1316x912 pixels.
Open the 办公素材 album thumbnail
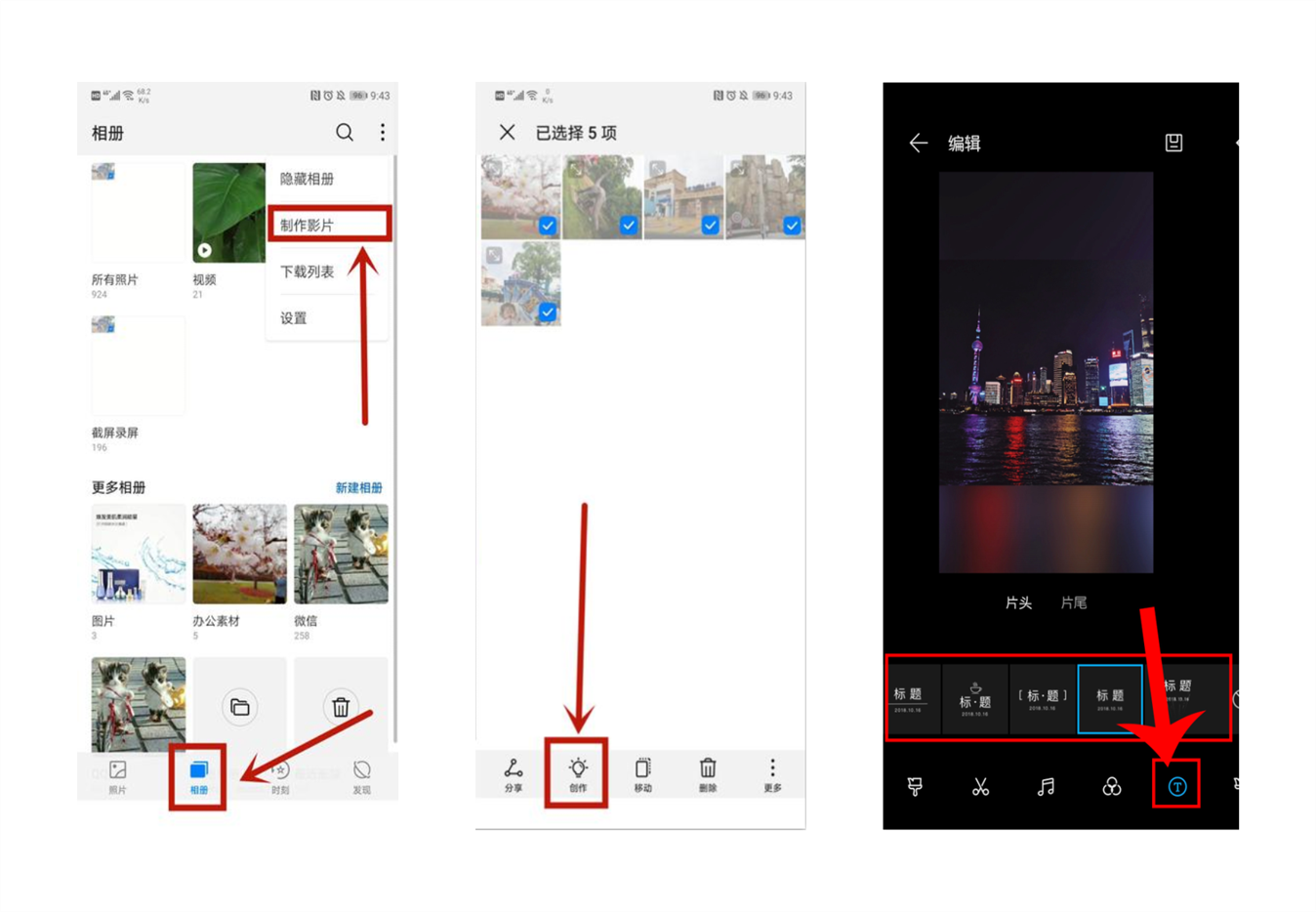(x=239, y=554)
